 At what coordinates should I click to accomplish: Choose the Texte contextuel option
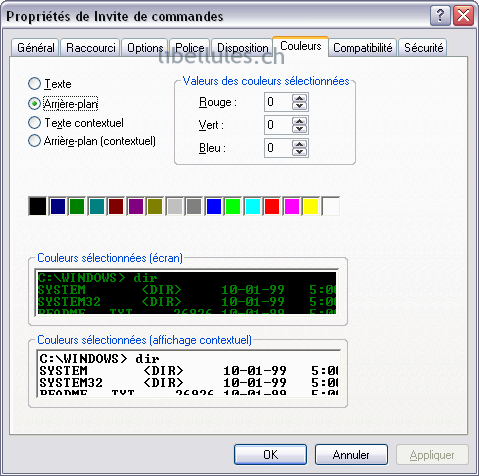point(34,123)
